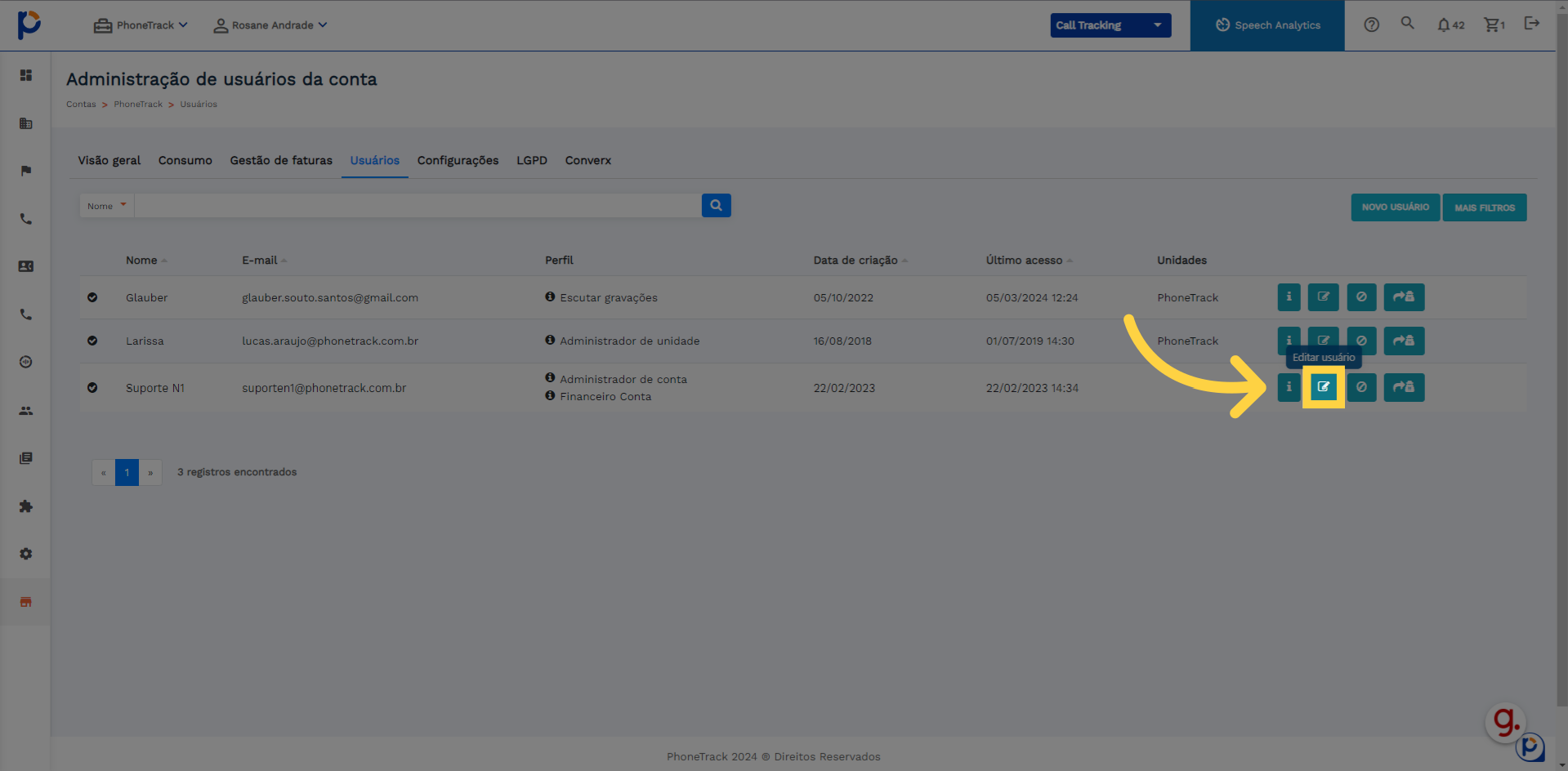Follow the Contas breadcrumb link
1568x771 pixels.
coord(81,105)
